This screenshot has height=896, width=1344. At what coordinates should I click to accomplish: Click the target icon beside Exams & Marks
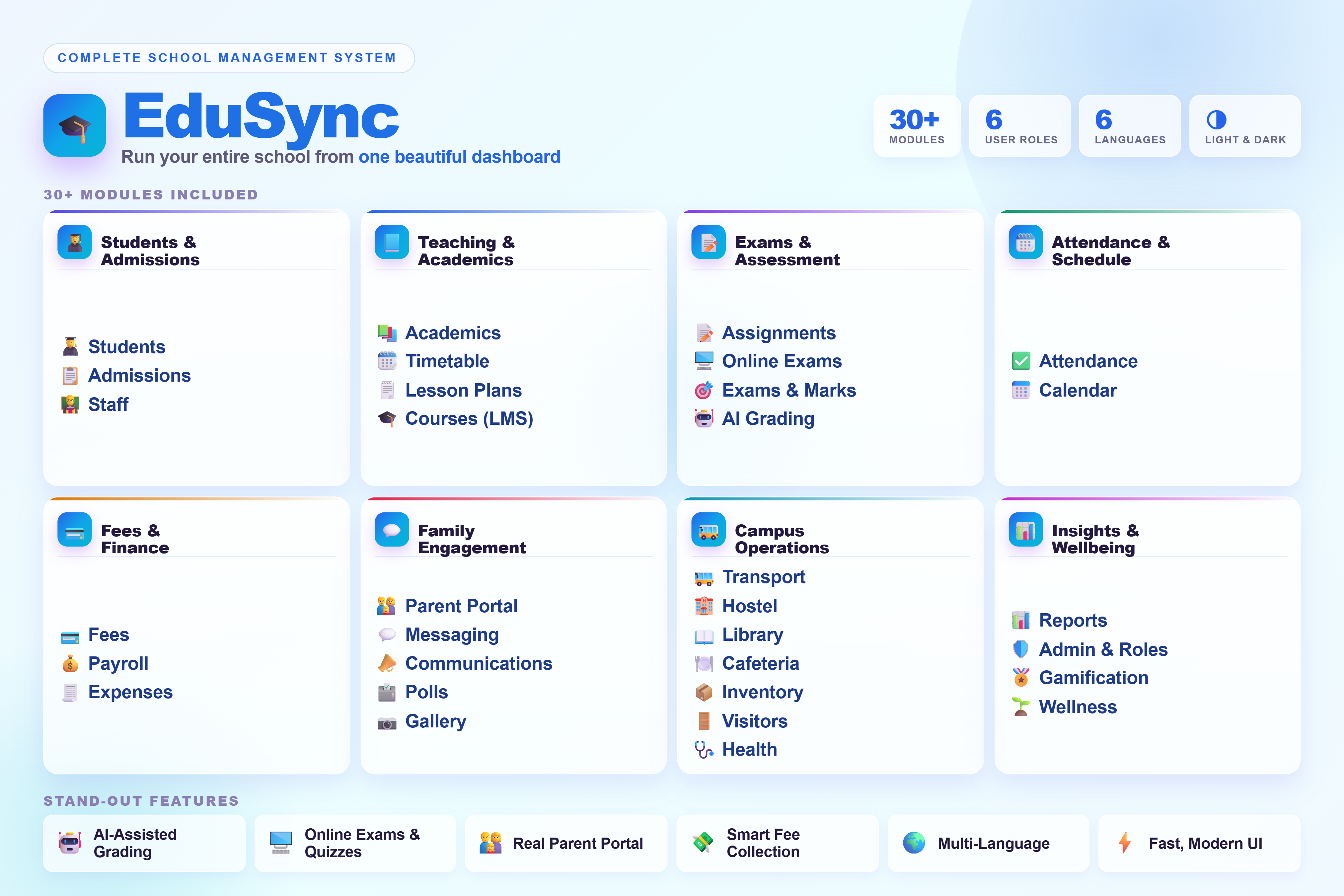pos(704,390)
